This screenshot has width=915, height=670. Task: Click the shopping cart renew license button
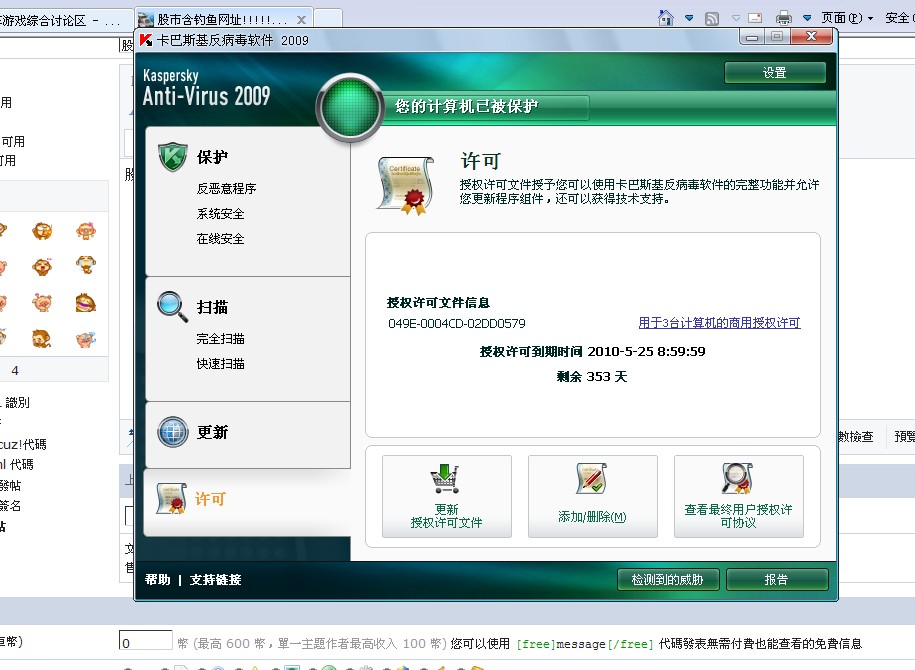pyautogui.click(x=446, y=497)
